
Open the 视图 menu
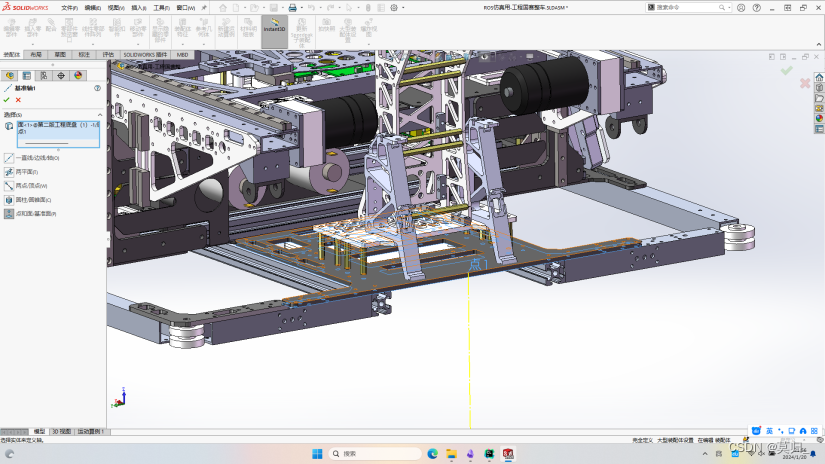(x=116, y=8)
